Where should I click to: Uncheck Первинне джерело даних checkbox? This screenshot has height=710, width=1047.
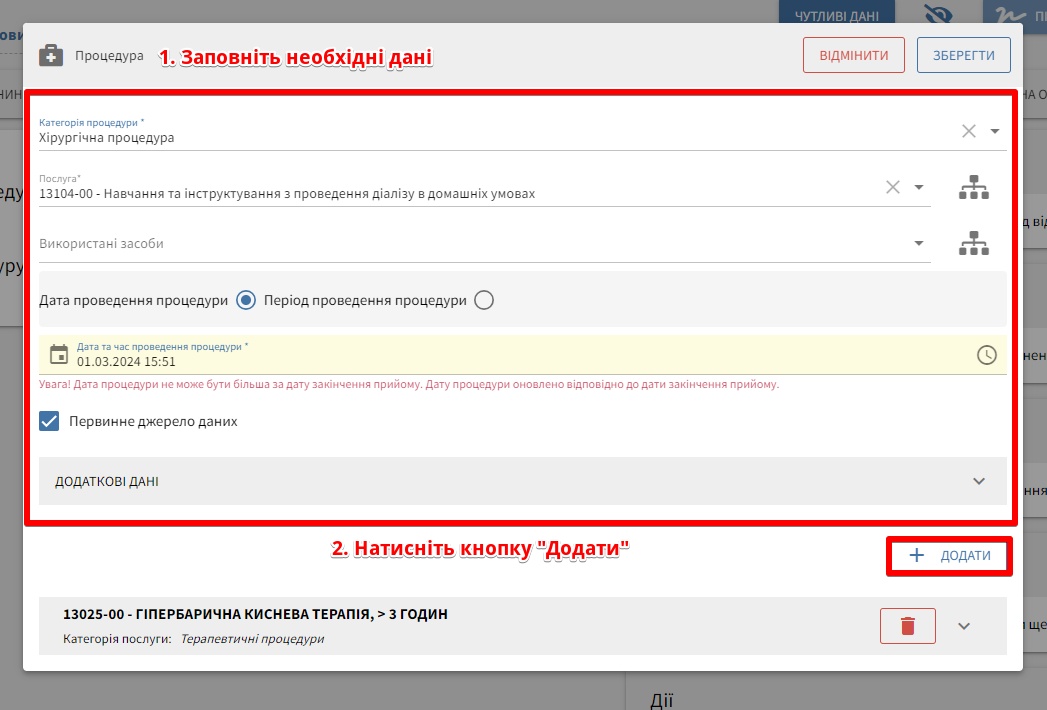(50, 421)
